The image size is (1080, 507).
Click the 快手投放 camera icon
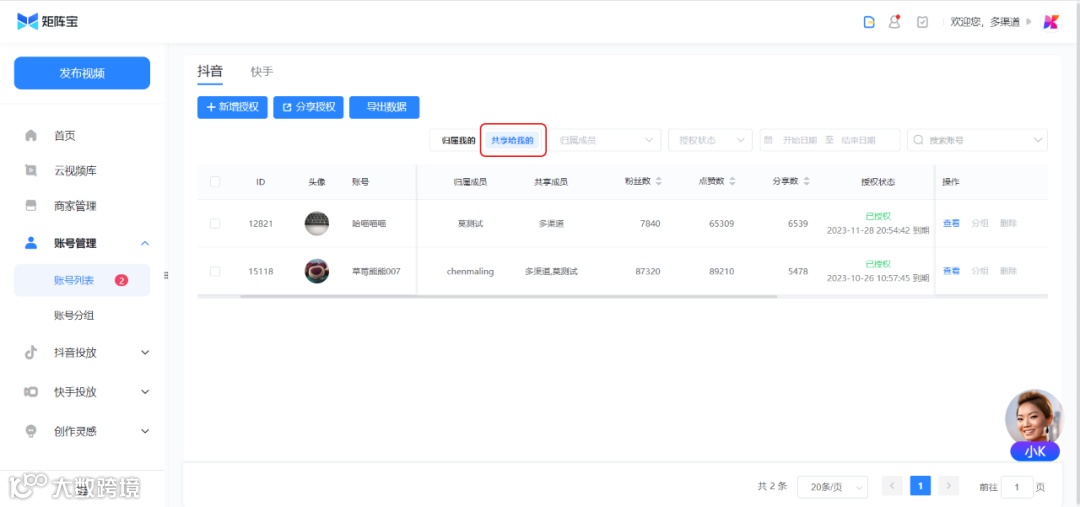(31, 391)
